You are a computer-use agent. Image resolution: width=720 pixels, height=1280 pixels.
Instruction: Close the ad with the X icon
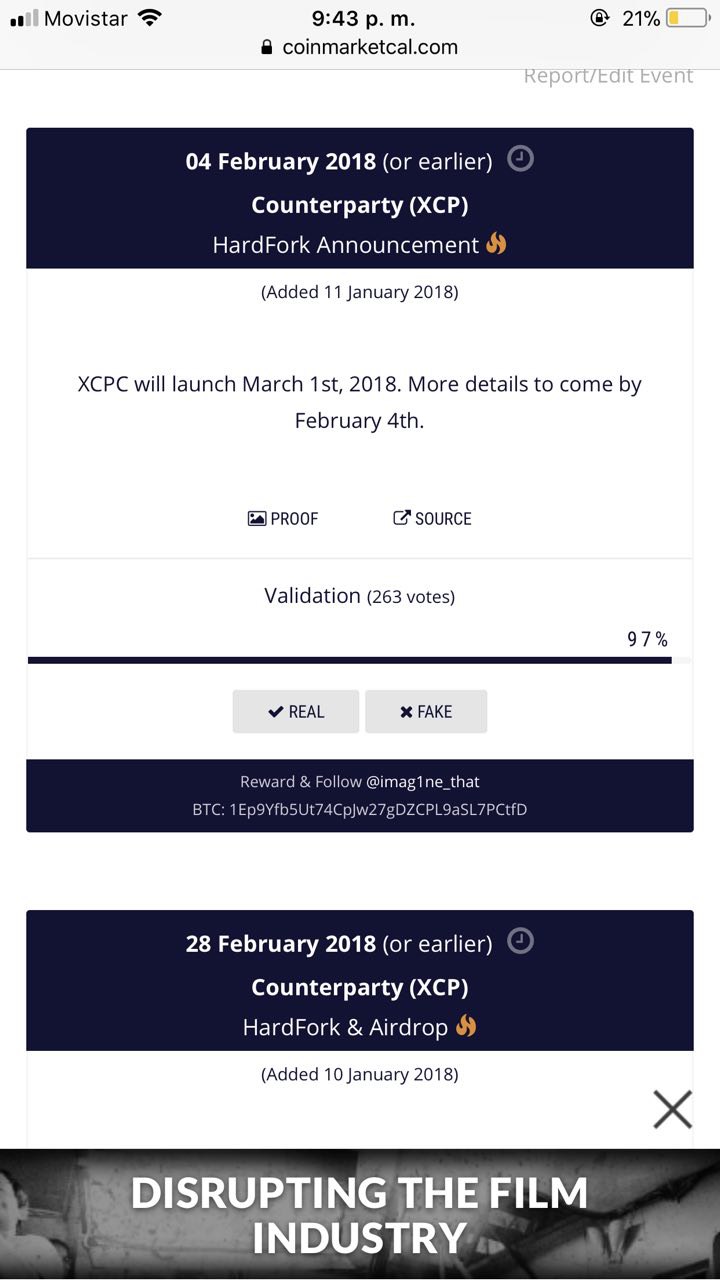coord(672,1109)
